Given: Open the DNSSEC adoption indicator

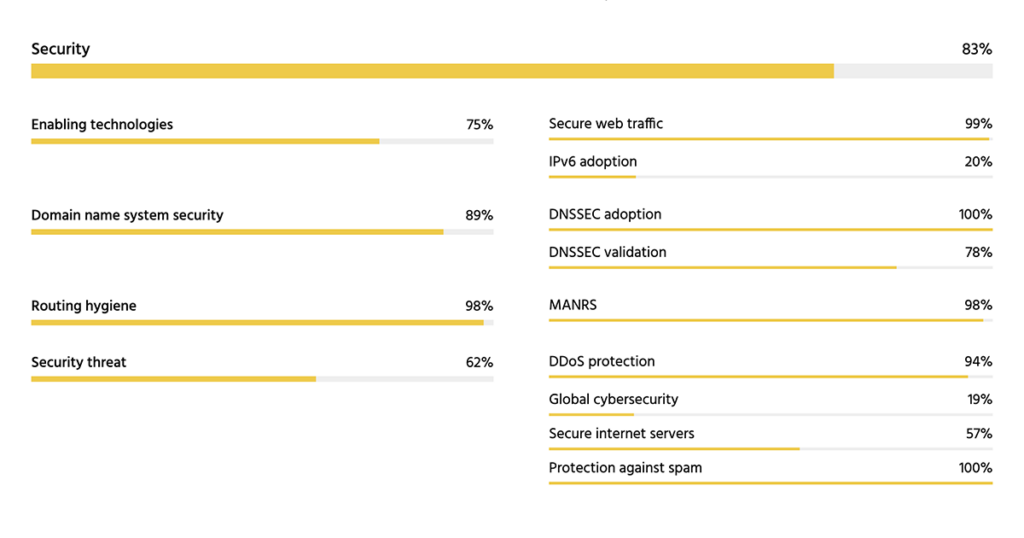Looking at the screenshot, I should [x=605, y=215].
